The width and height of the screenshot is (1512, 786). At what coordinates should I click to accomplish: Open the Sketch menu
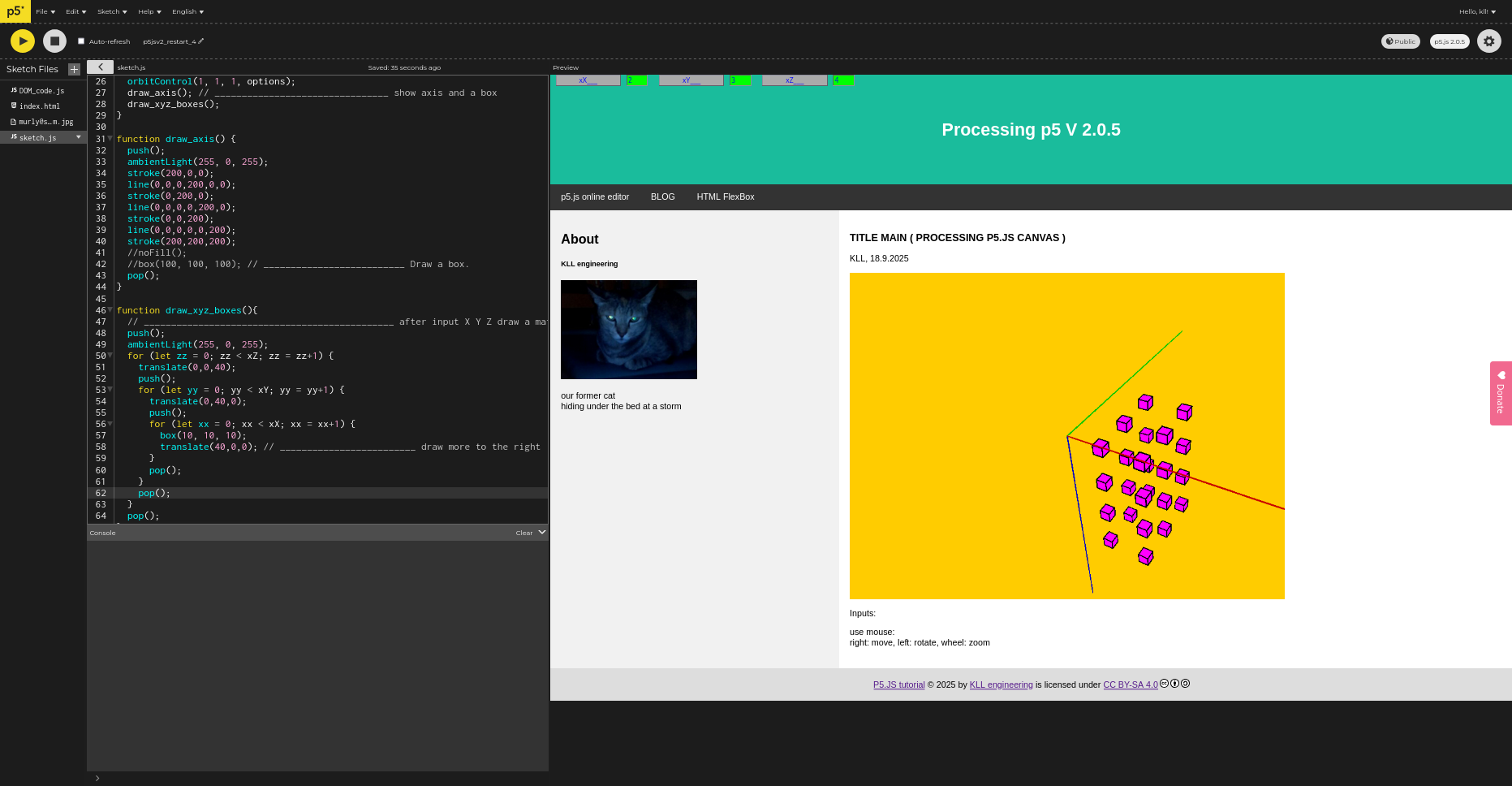[112, 11]
